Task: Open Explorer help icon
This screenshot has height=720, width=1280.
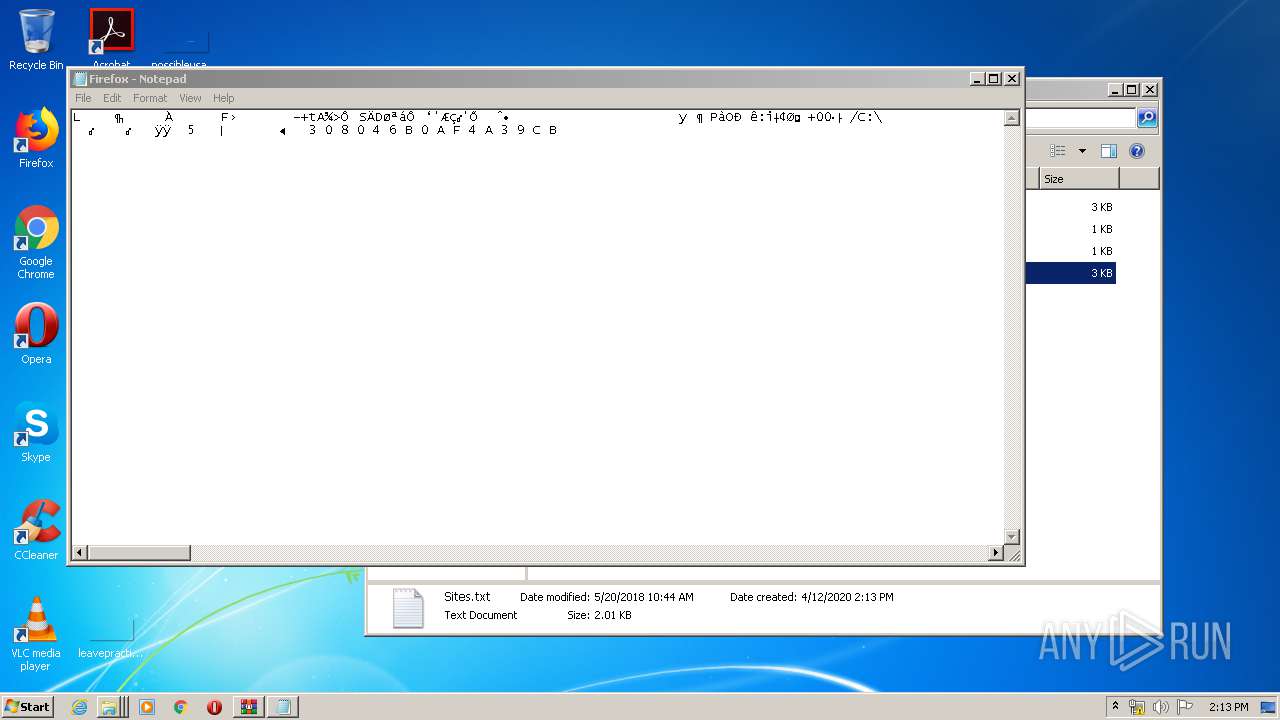Action: click(x=1137, y=151)
